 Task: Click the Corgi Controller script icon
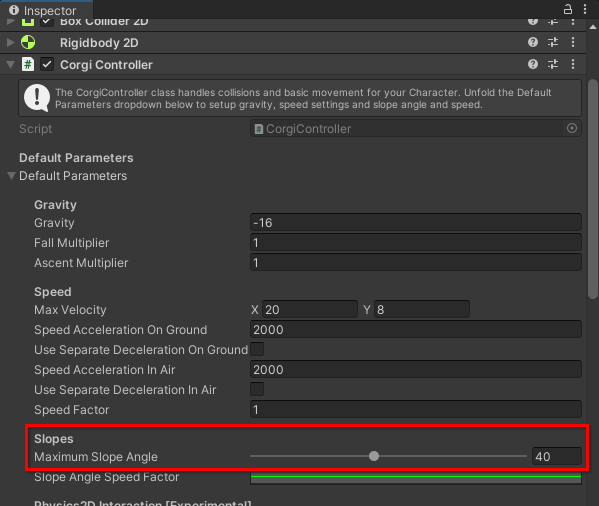click(x=28, y=64)
